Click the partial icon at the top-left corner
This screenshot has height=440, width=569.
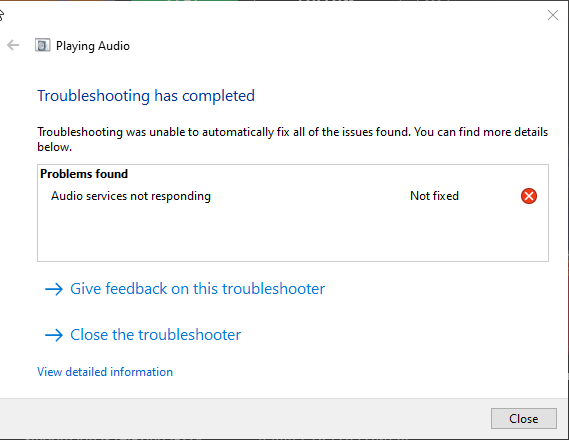pos(1,15)
